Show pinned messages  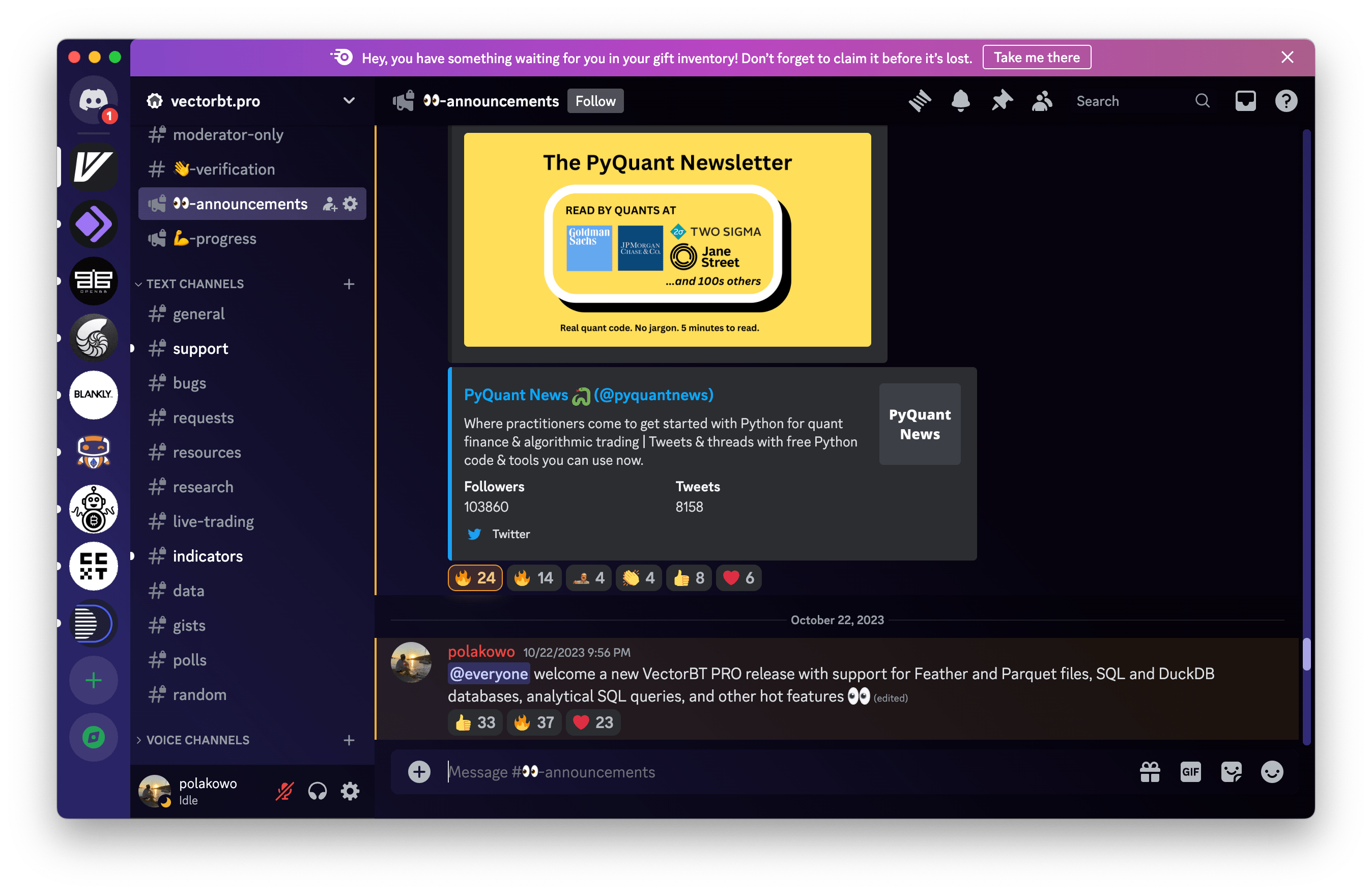tap(1002, 101)
